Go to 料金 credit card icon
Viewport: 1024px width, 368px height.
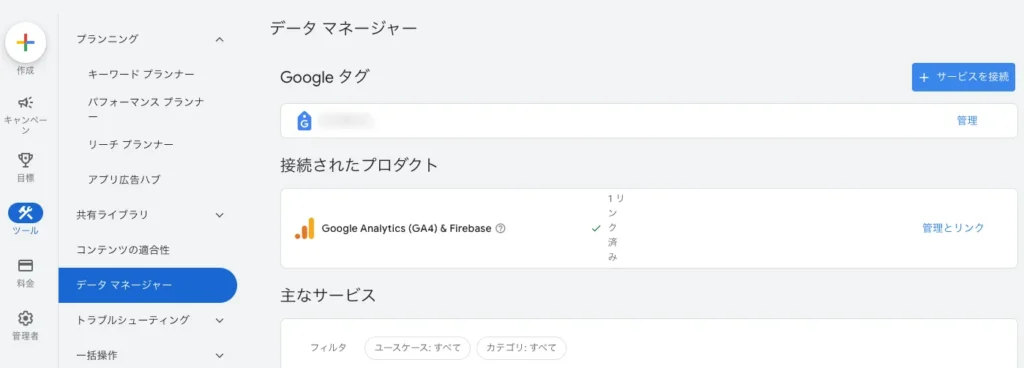tap(25, 266)
